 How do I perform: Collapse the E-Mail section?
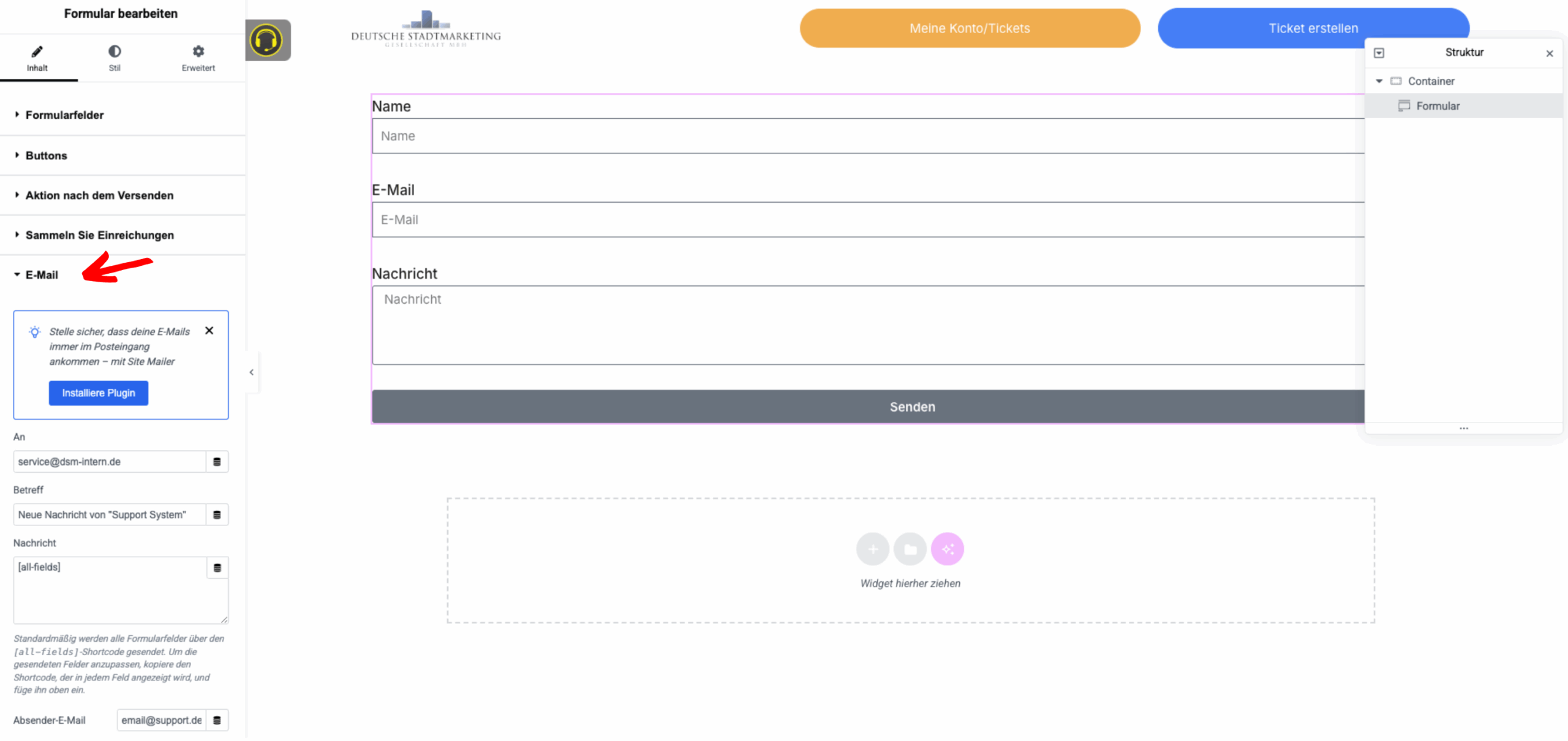click(41, 274)
